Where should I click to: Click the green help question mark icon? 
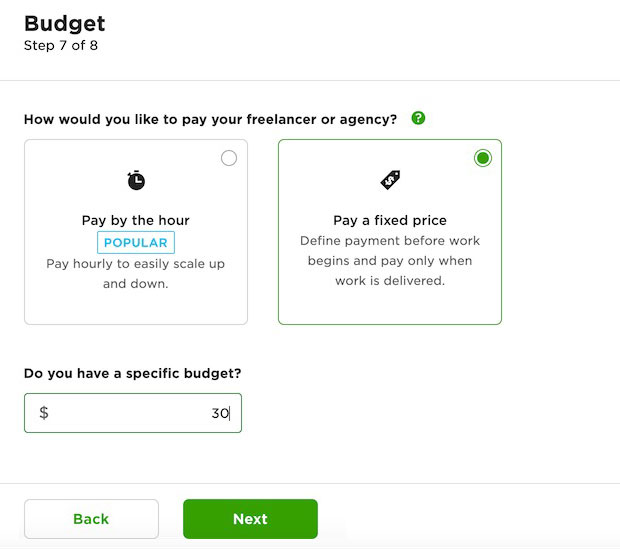[x=418, y=118]
